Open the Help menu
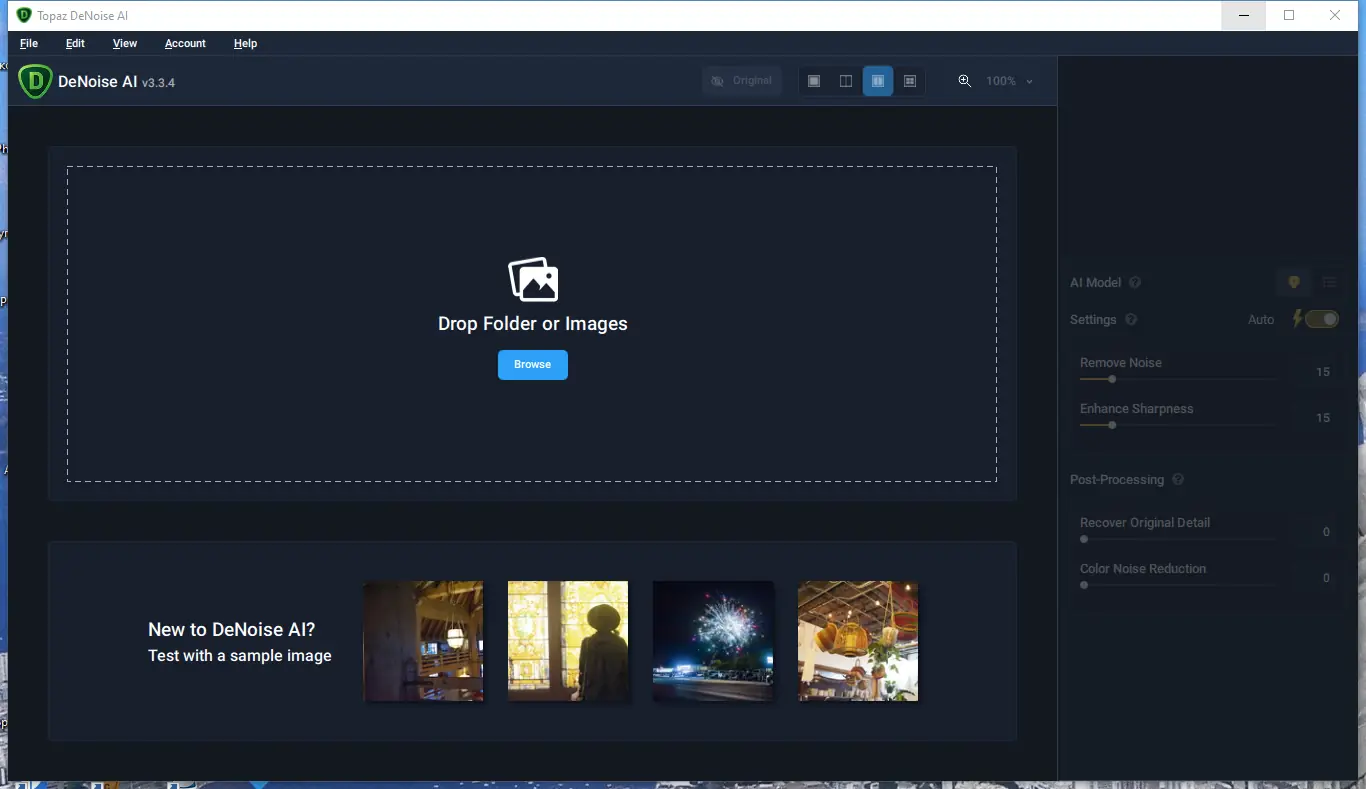Image resolution: width=1366 pixels, height=789 pixels. (245, 43)
